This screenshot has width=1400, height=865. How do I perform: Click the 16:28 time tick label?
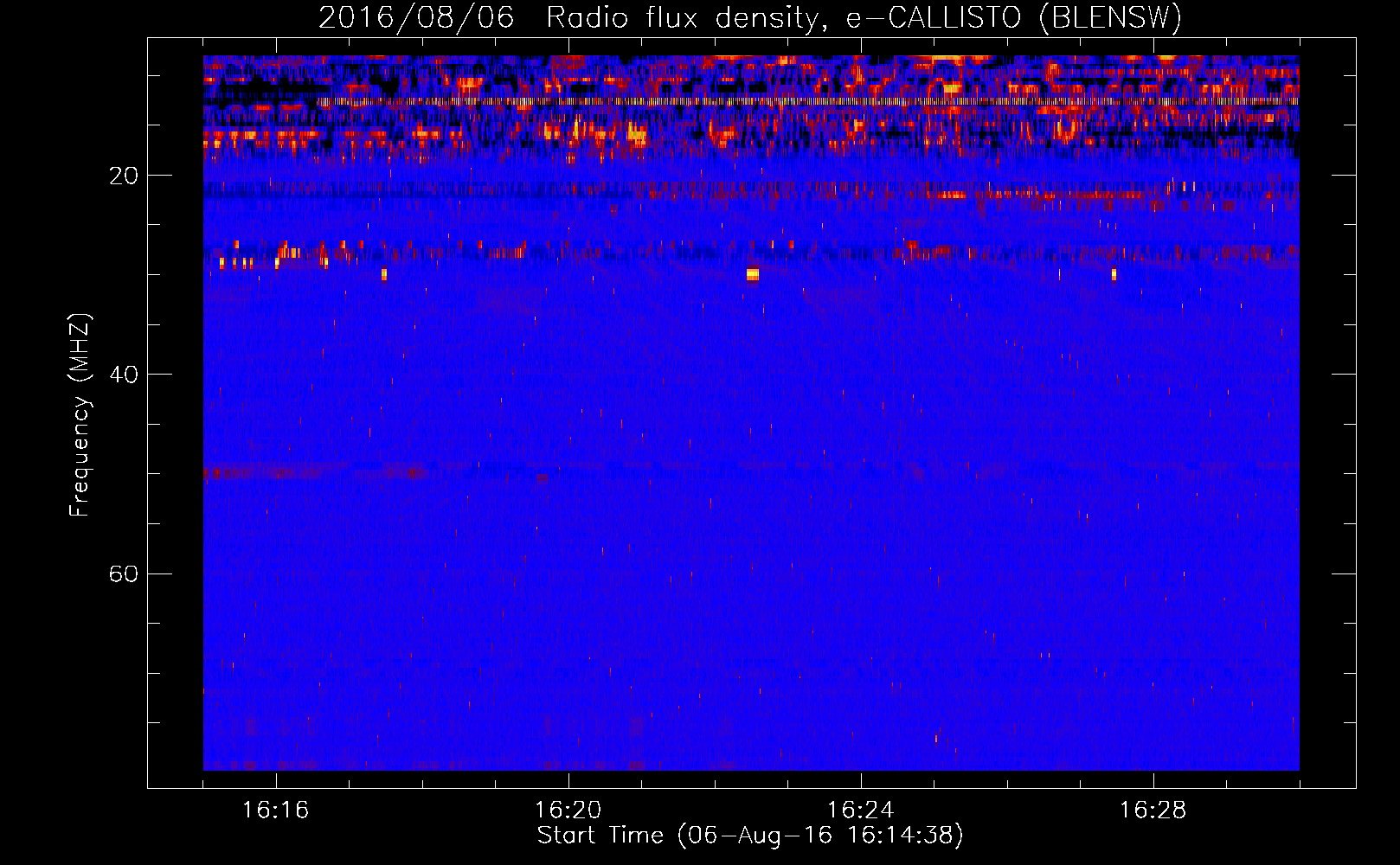point(1153,811)
